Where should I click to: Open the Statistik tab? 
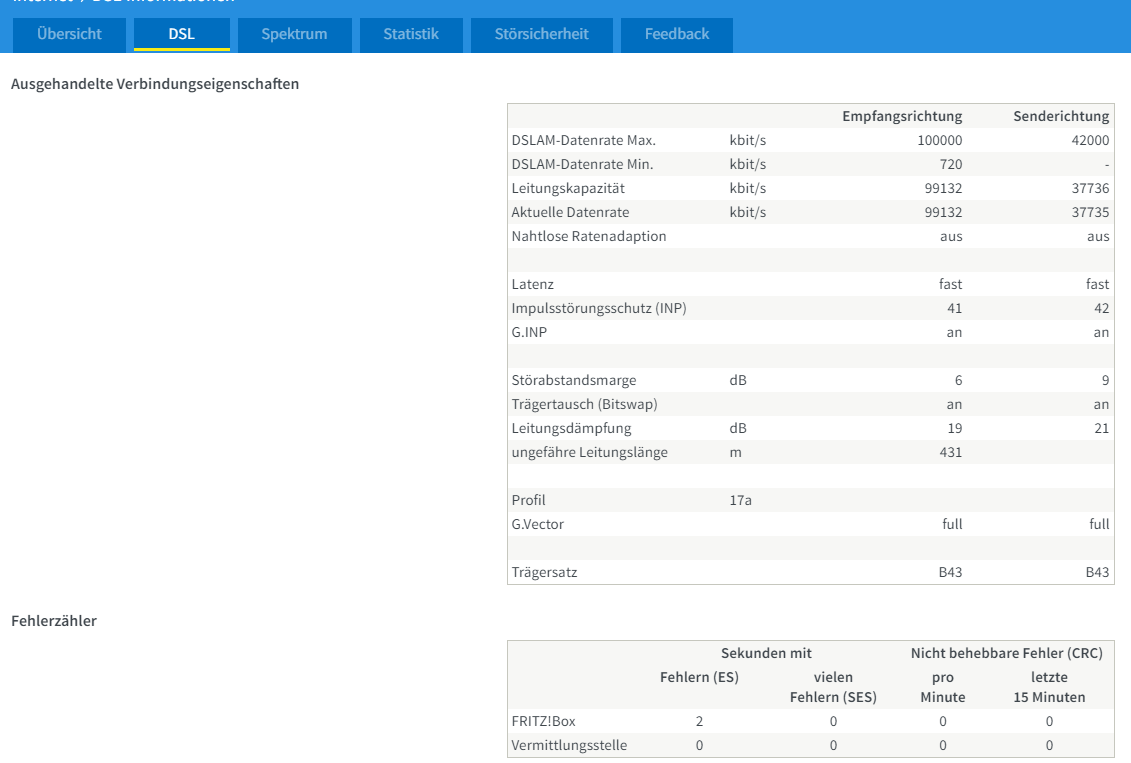411,34
